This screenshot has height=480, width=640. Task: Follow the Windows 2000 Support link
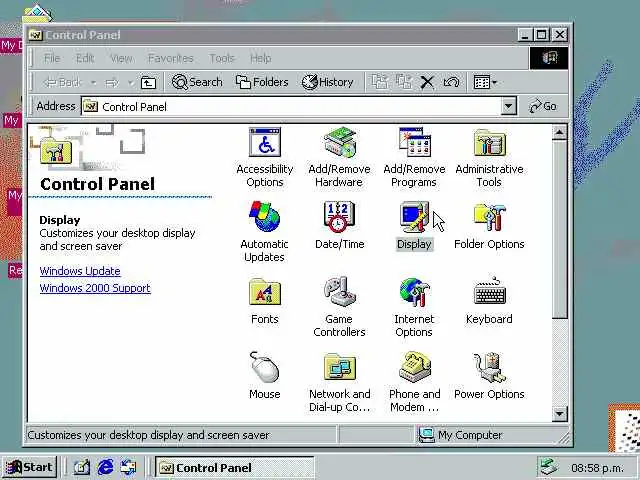click(95, 288)
